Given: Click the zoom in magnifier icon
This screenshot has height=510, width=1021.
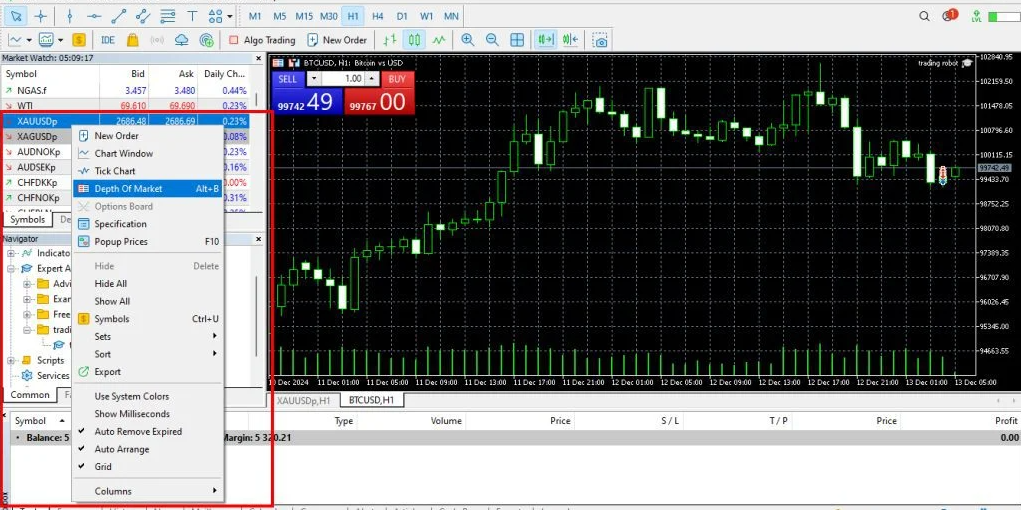Looking at the screenshot, I should coord(467,40).
